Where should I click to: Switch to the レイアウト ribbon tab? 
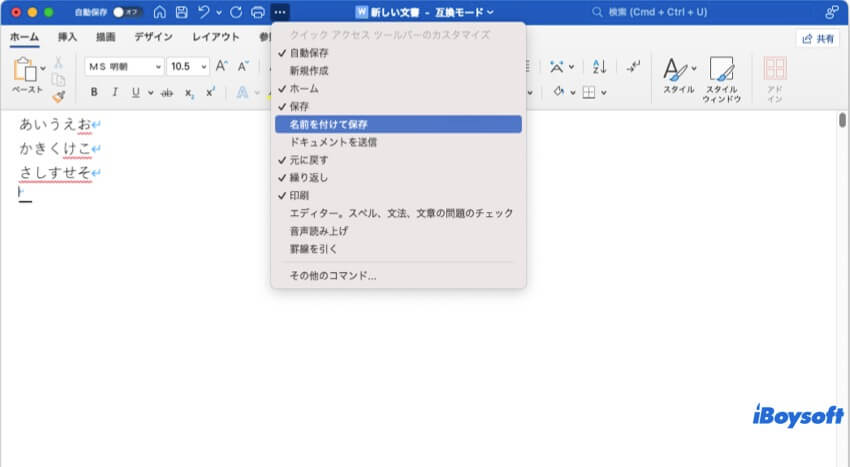point(215,37)
